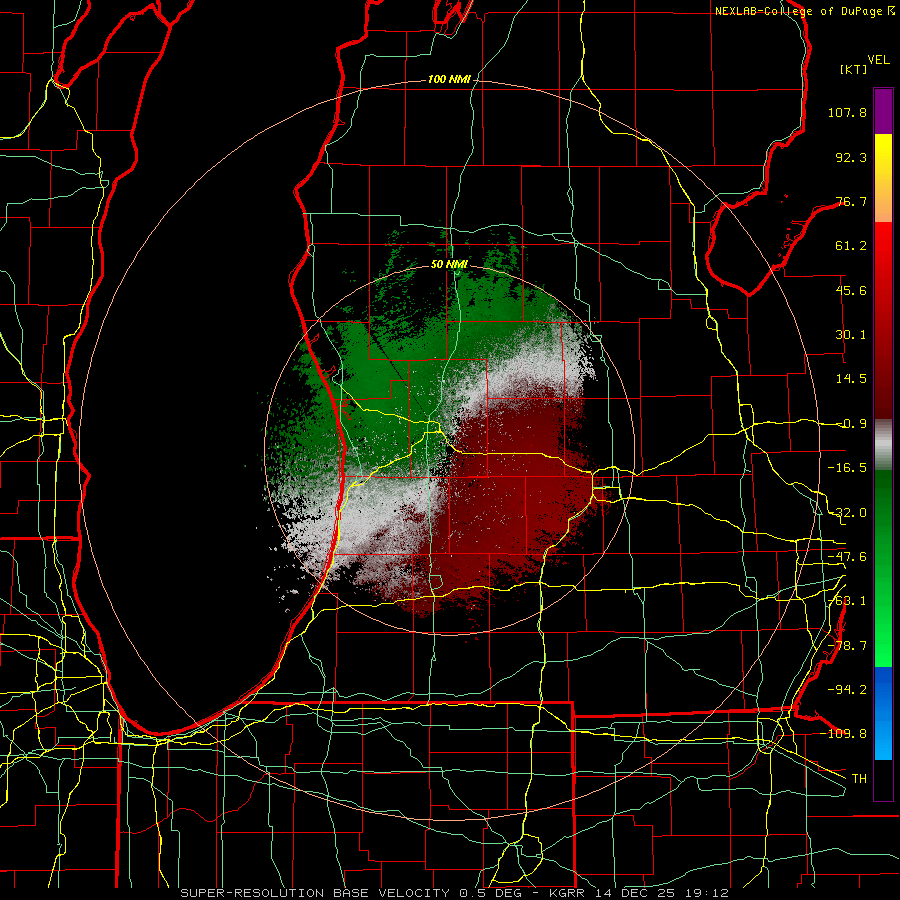
Task: Click the VEL legend title
Action: pyautogui.click(x=878, y=60)
